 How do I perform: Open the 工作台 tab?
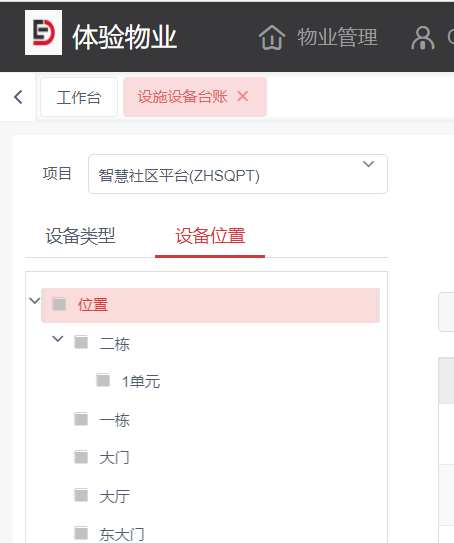(x=79, y=97)
